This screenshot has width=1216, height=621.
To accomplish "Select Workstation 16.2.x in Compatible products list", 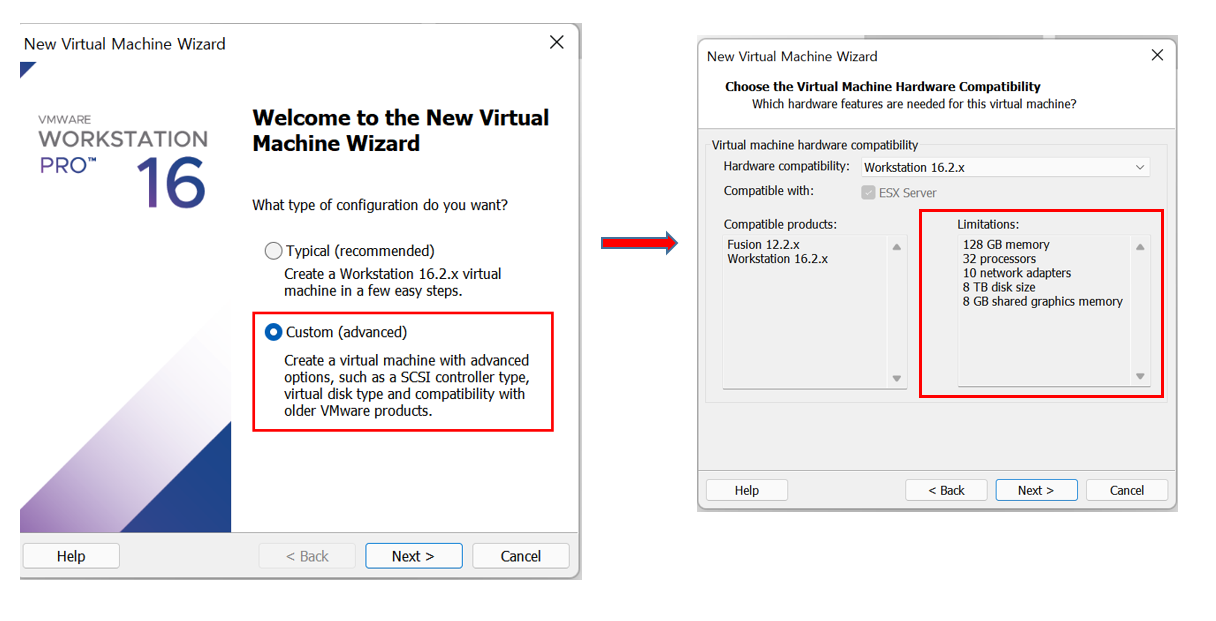I will click(x=778, y=259).
